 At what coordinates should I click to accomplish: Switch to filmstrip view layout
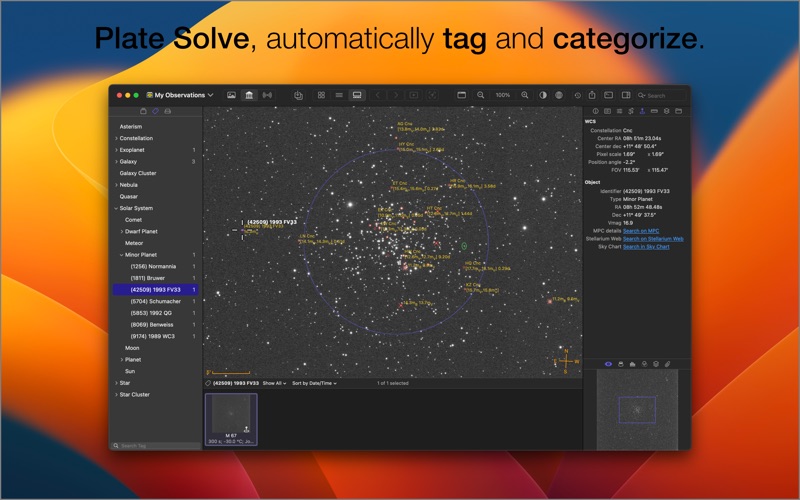point(357,95)
